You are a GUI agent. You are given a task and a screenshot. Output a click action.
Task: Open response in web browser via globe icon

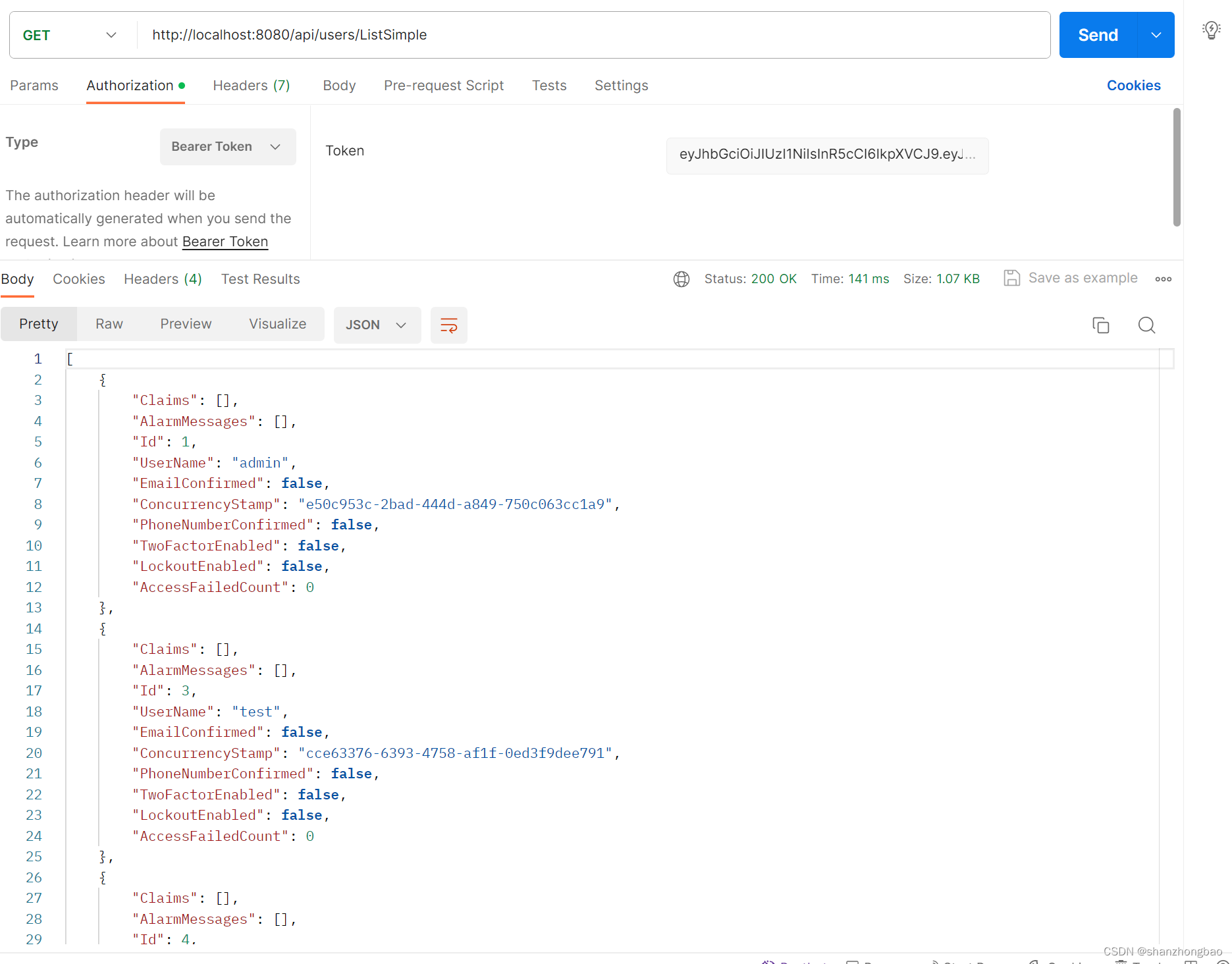(x=681, y=279)
